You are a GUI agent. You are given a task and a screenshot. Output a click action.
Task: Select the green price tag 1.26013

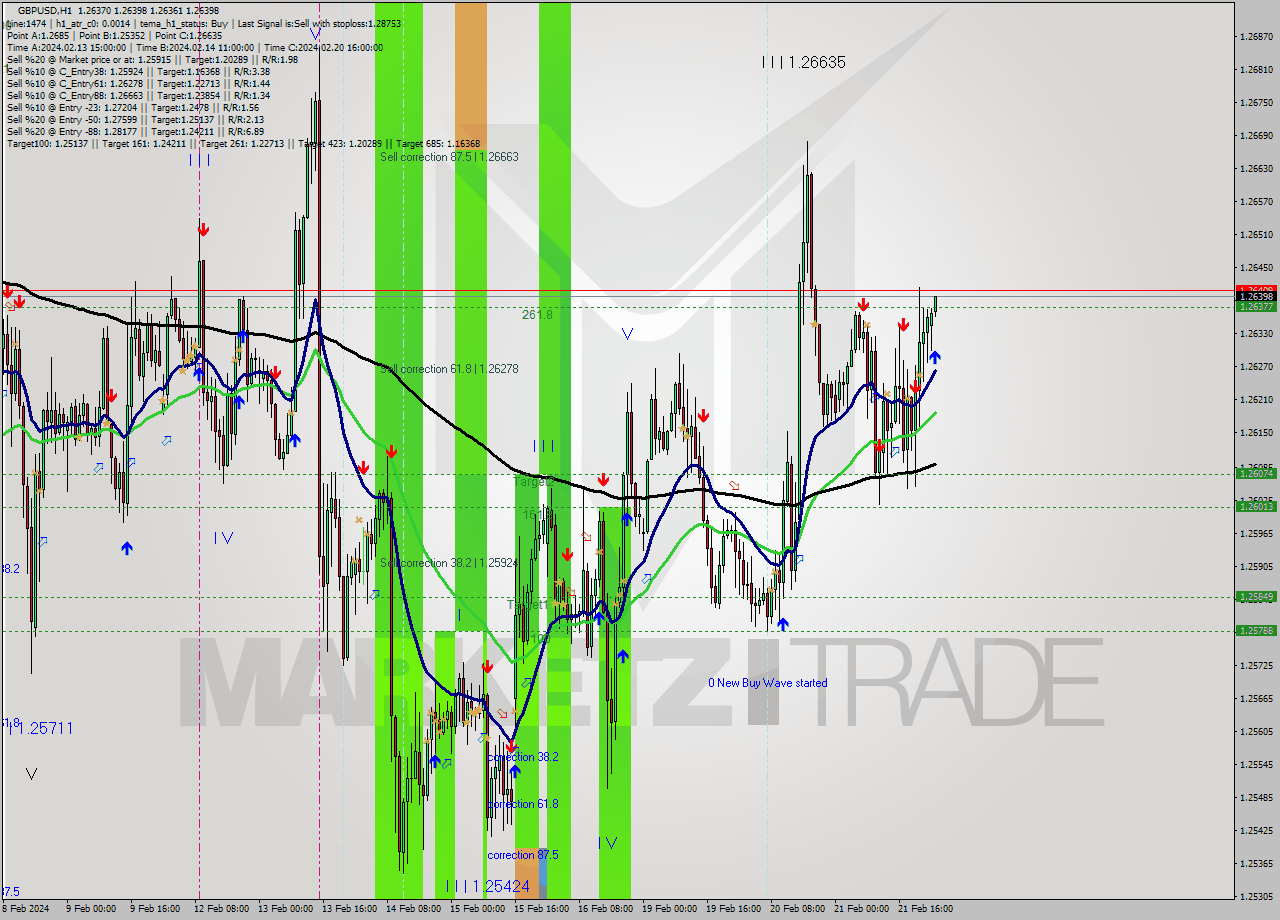tap(1256, 507)
